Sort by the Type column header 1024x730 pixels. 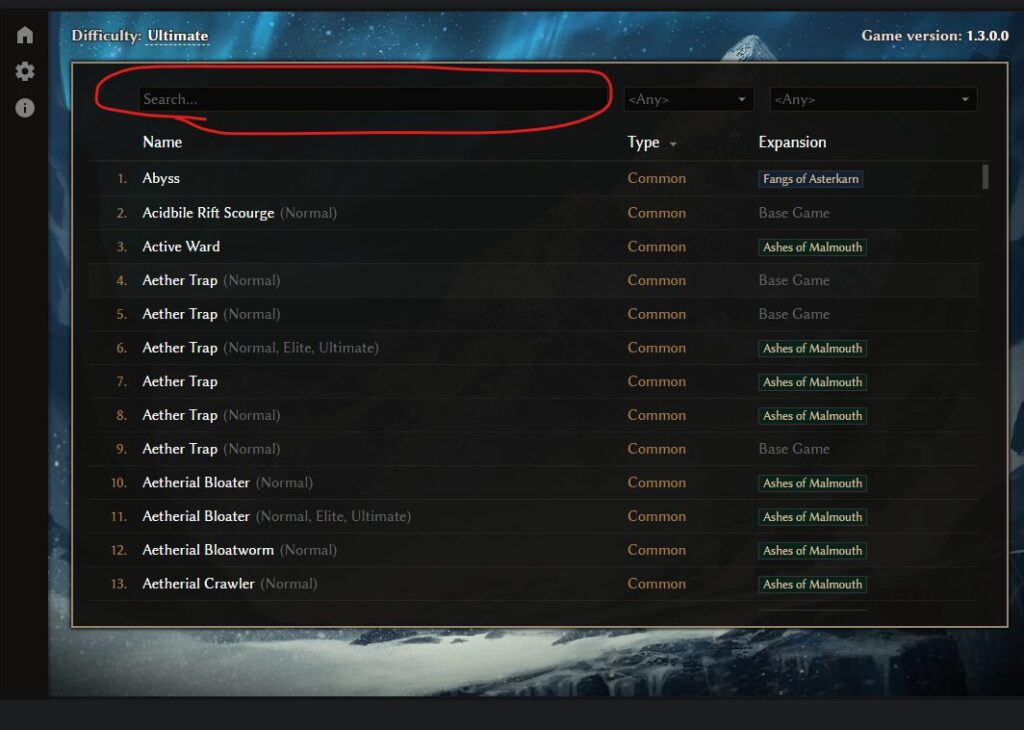click(x=643, y=142)
